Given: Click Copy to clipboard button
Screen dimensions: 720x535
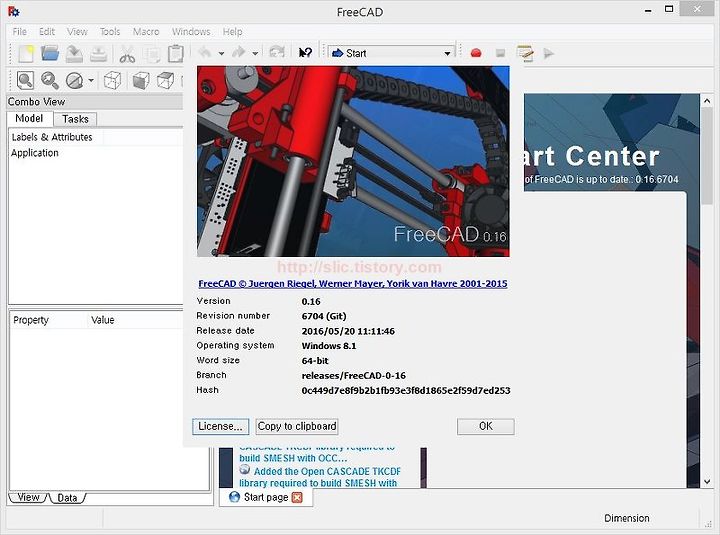Looking at the screenshot, I should point(297,426).
